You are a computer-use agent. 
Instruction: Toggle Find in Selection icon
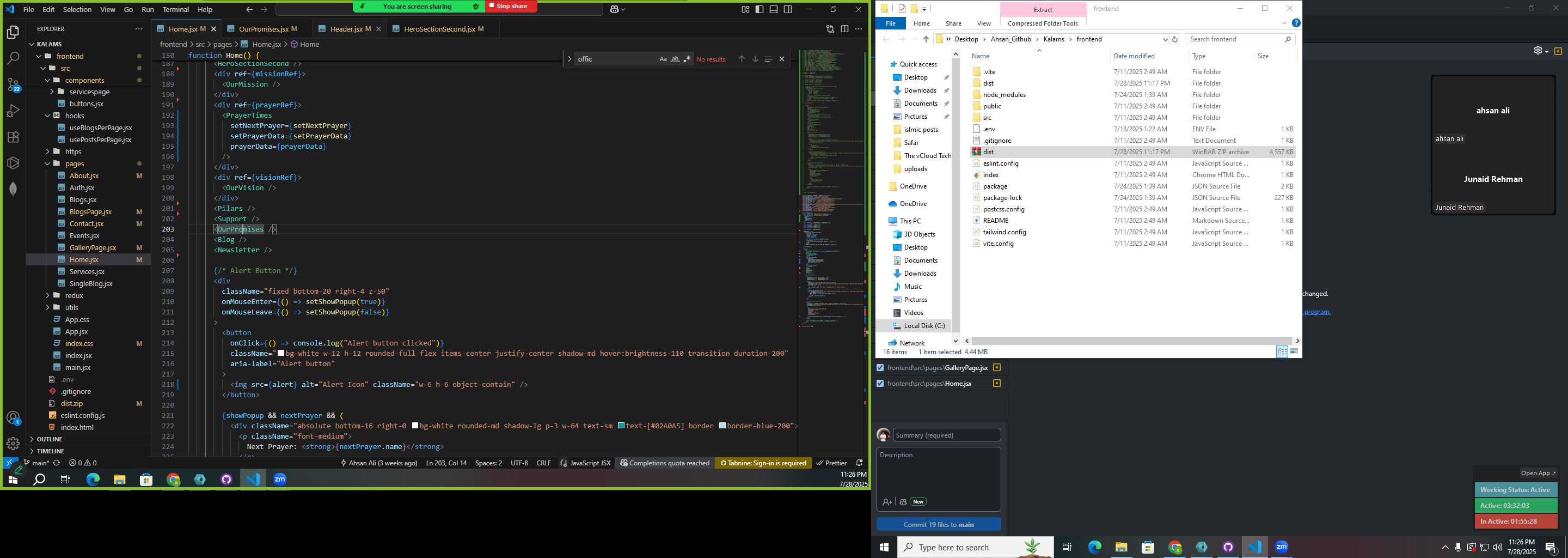[768, 59]
